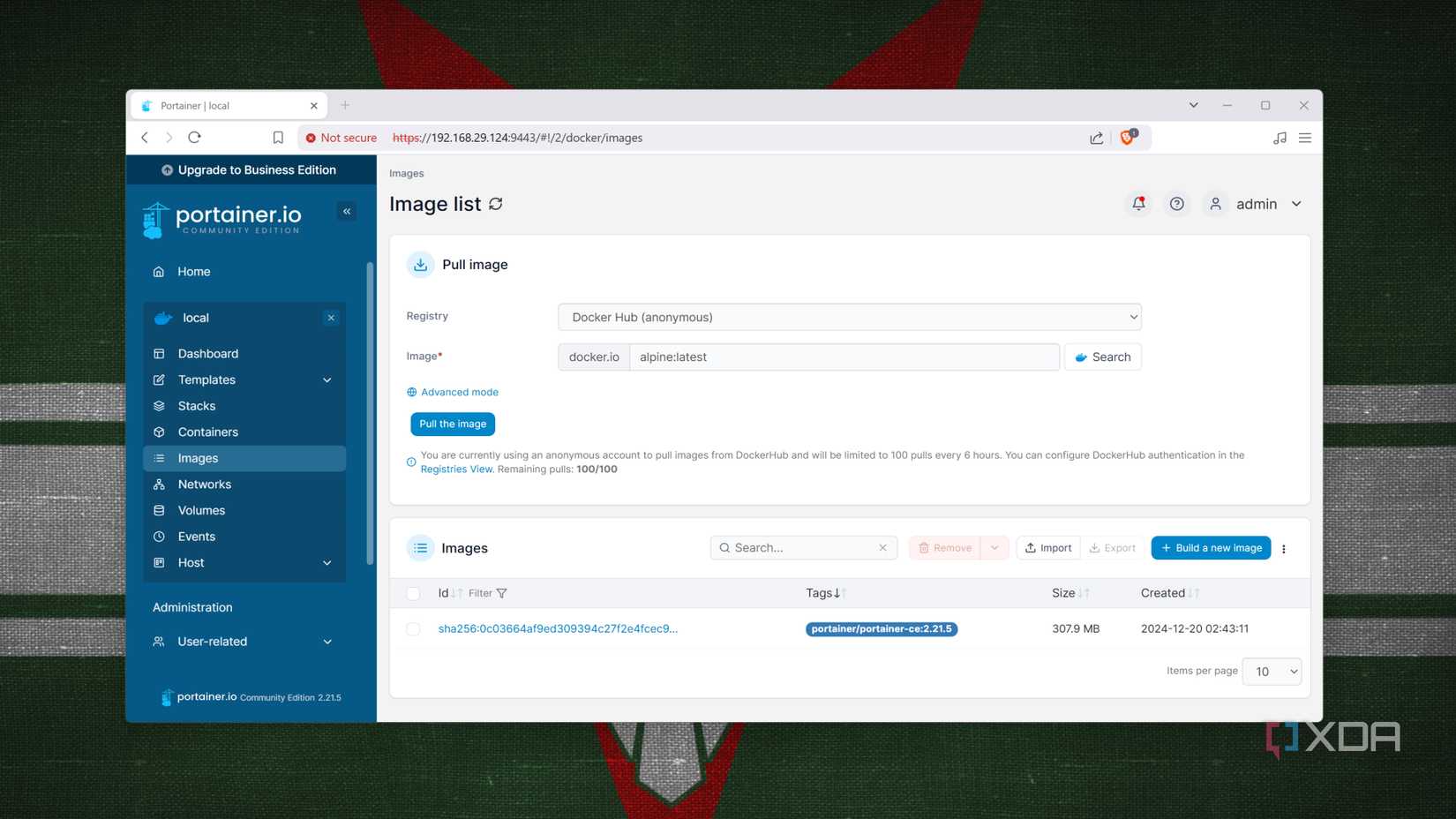Viewport: 1456px width, 819px height.
Task: Open the filter icon next to Id column
Action: (501, 593)
